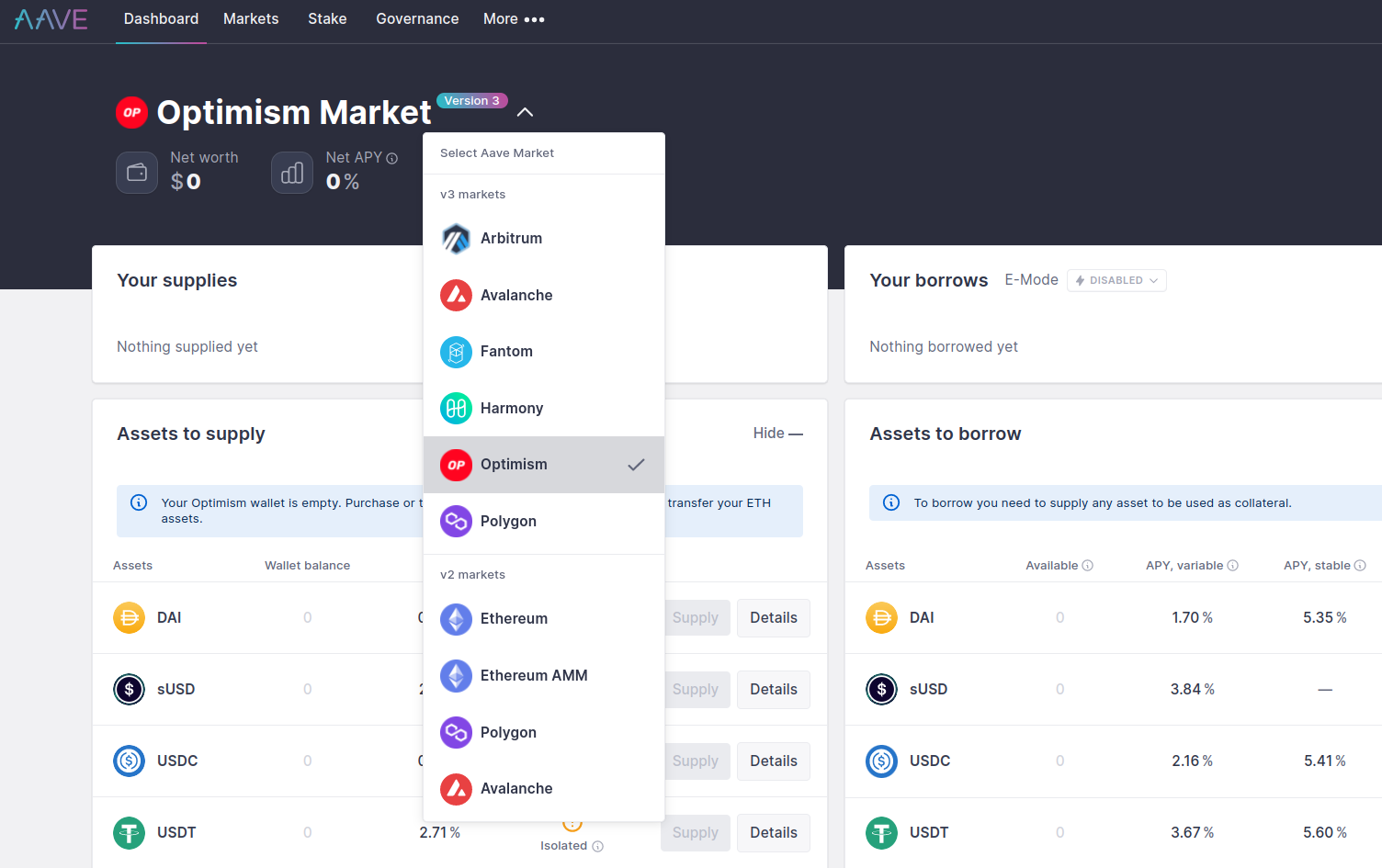Choose the Fantom market
Image resolution: width=1382 pixels, height=868 pixels.
(544, 352)
